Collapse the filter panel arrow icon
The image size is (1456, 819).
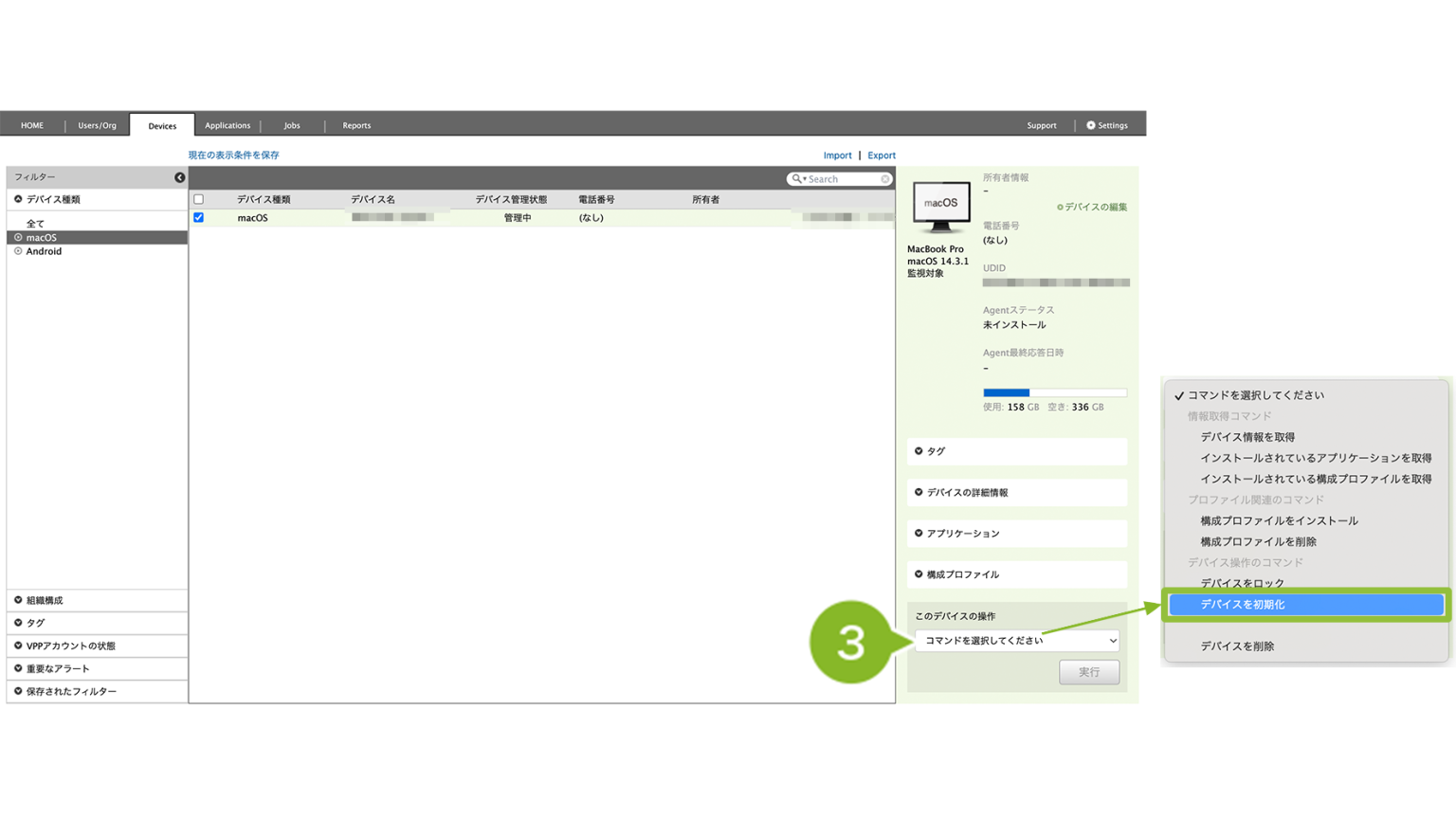pyautogui.click(x=179, y=177)
